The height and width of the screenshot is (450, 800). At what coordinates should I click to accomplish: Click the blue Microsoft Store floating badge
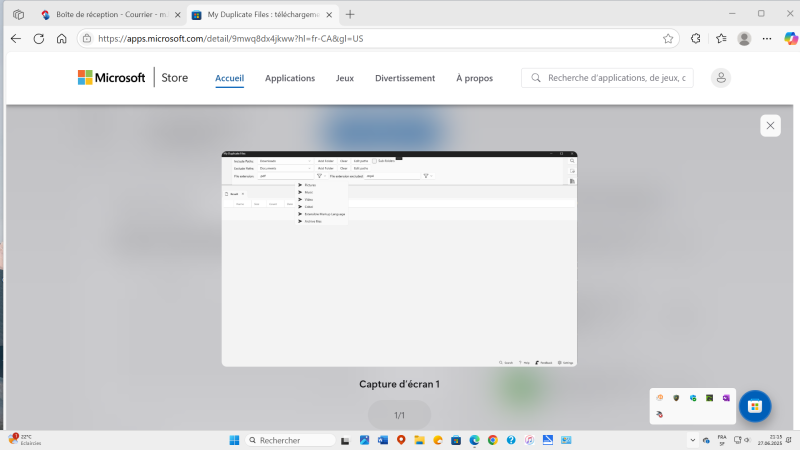pos(755,406)
